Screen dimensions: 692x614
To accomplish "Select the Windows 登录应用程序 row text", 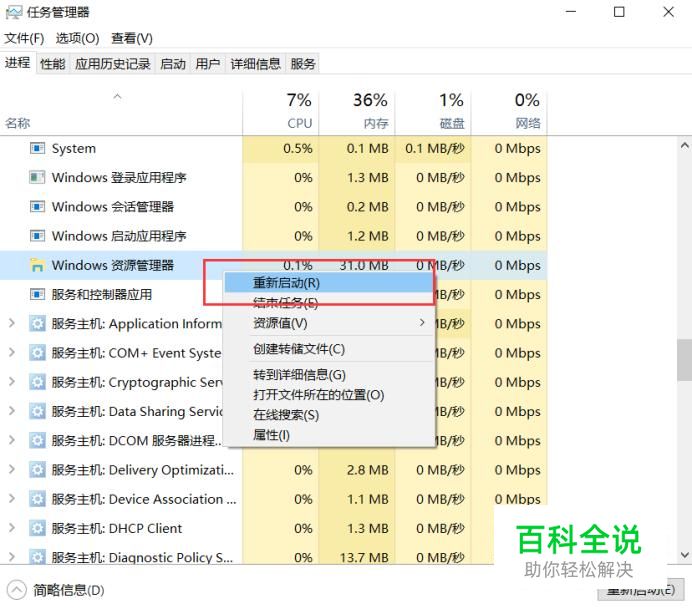I will point(119,177).
